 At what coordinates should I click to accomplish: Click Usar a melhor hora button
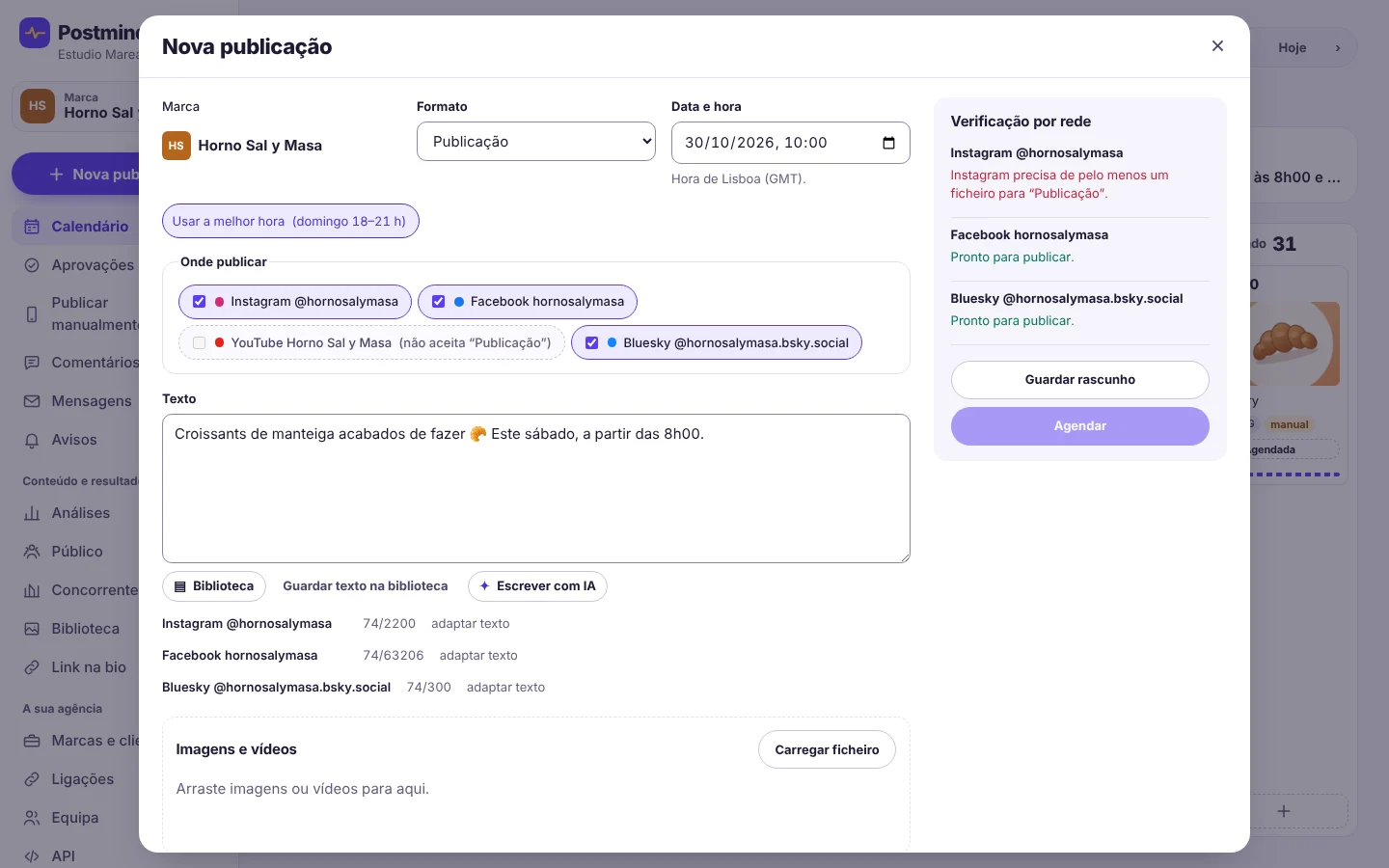click(290, 221)
